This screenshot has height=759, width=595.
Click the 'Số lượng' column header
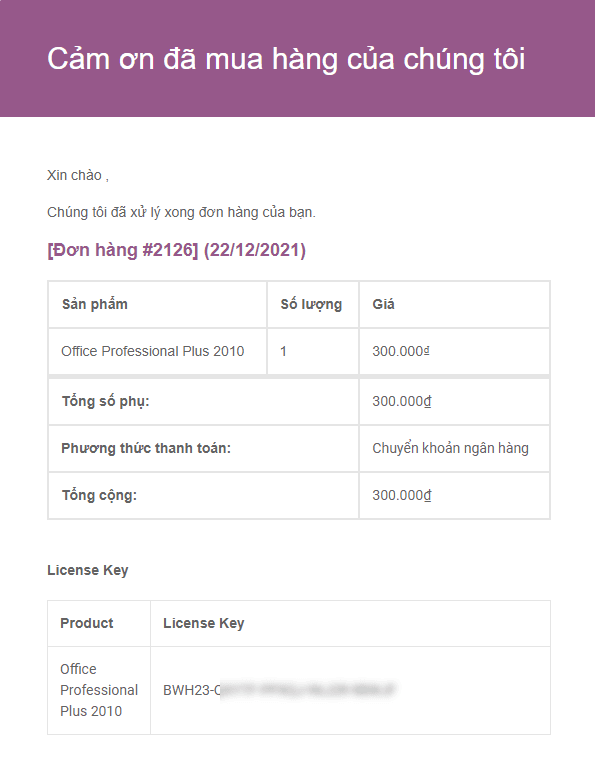311,304
